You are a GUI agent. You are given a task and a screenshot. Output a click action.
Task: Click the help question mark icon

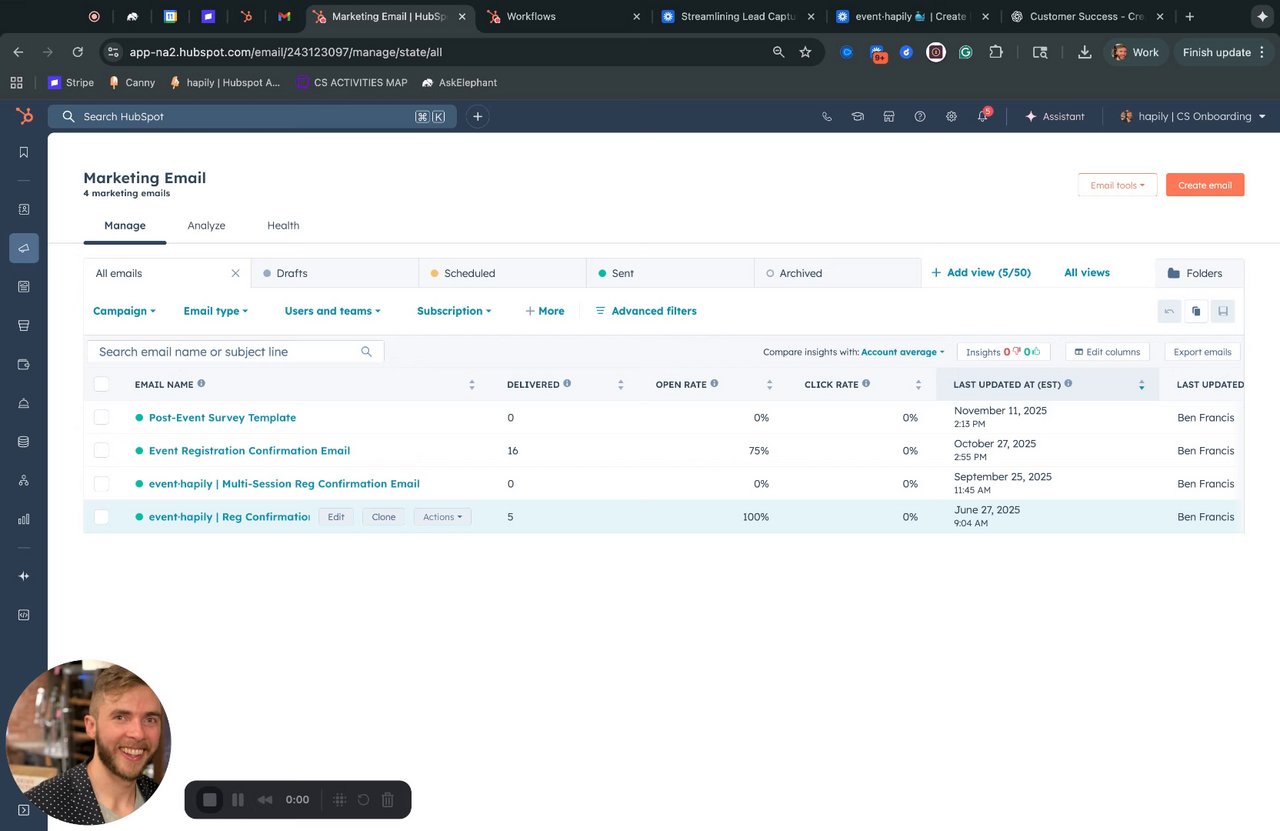point(920,117)
